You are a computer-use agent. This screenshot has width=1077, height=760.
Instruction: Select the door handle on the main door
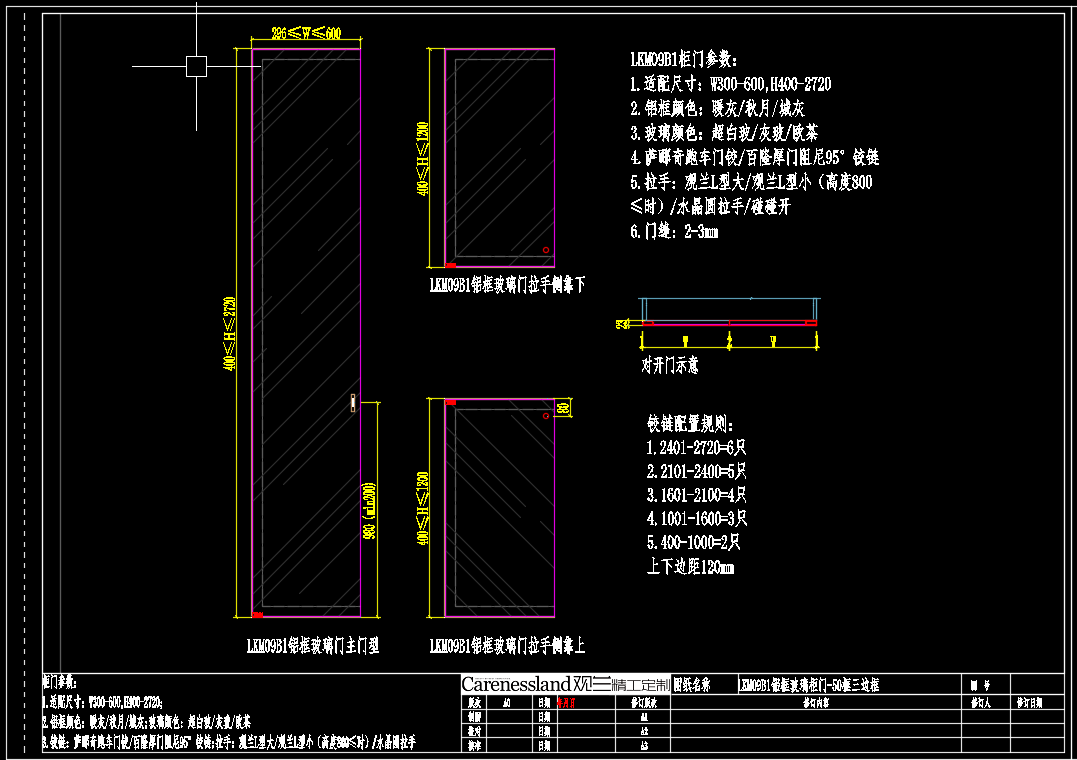(x=352, y=402)
